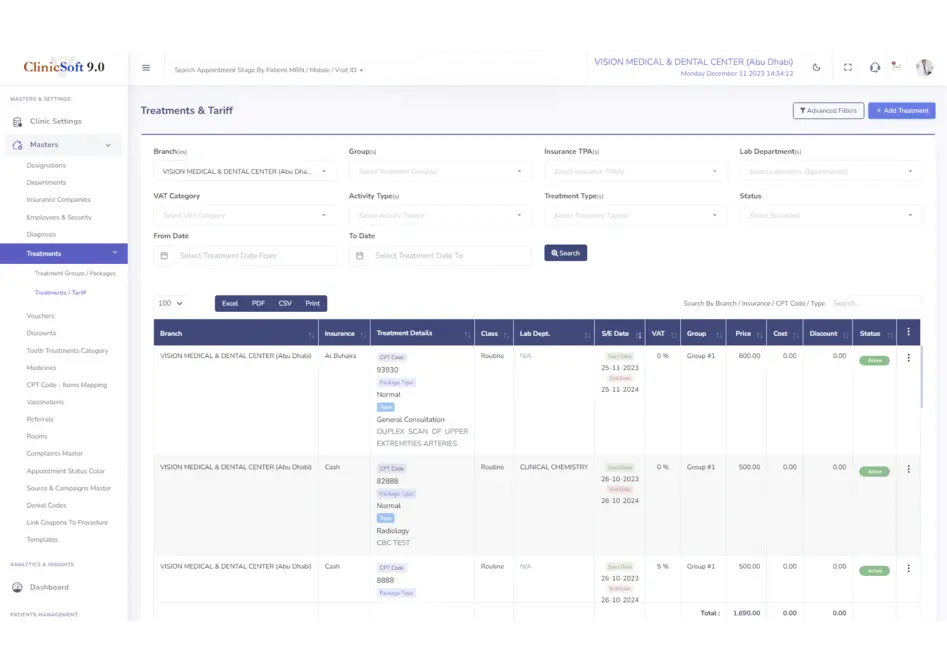The height and width of the screenshot is (672, 947).
Task: Toggle dark mode with the moon icon
Action: click(816, 68)
